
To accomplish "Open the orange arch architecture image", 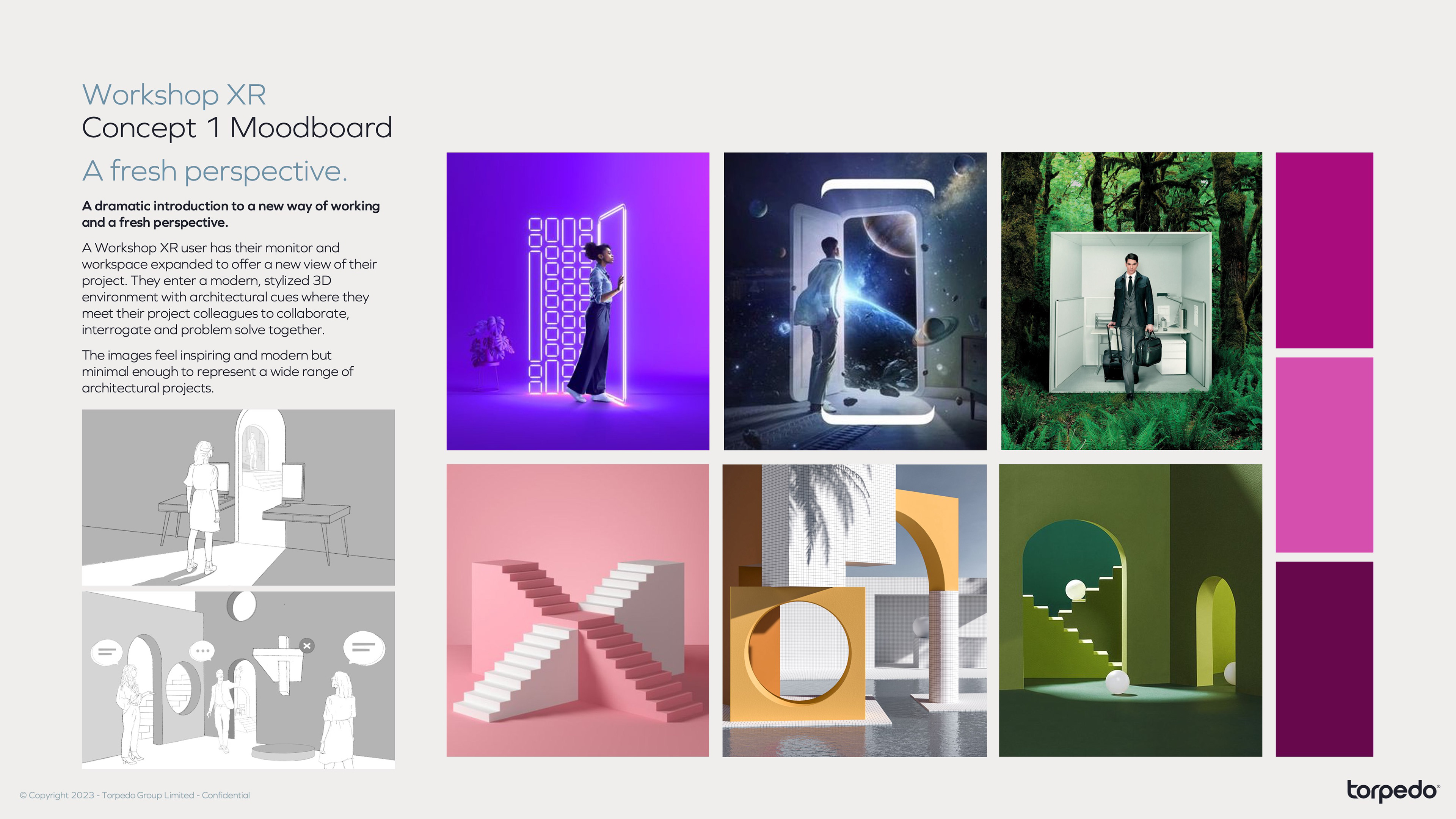I will click(x=854, y=610).
